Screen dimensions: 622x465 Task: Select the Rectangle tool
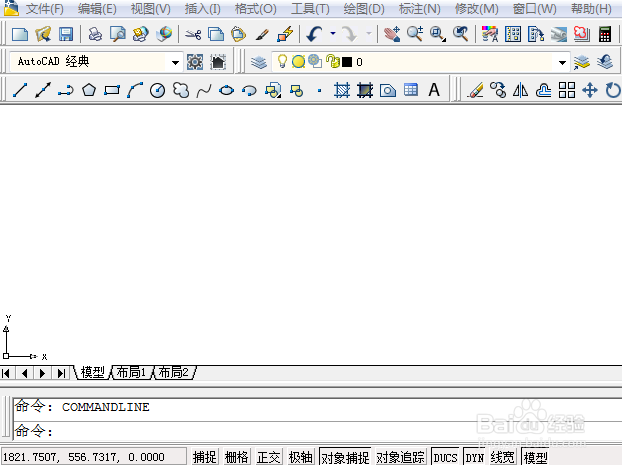(x=112, y=90)
